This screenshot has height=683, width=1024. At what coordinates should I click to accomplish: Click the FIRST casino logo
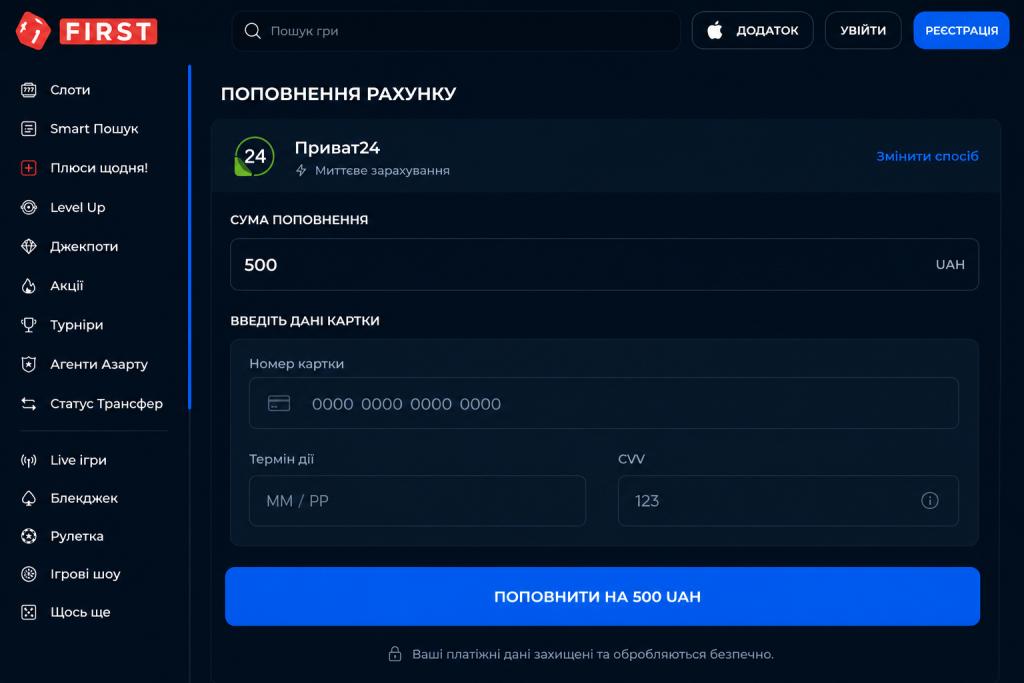(x=87, y=31)
